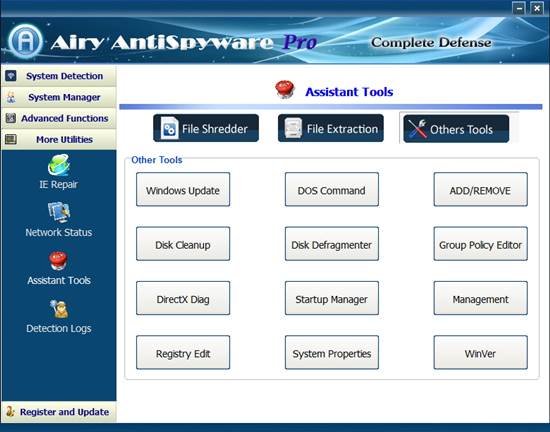The image size is (550, 432).
Task: Select the File Shredder tab
Action: 206,128
